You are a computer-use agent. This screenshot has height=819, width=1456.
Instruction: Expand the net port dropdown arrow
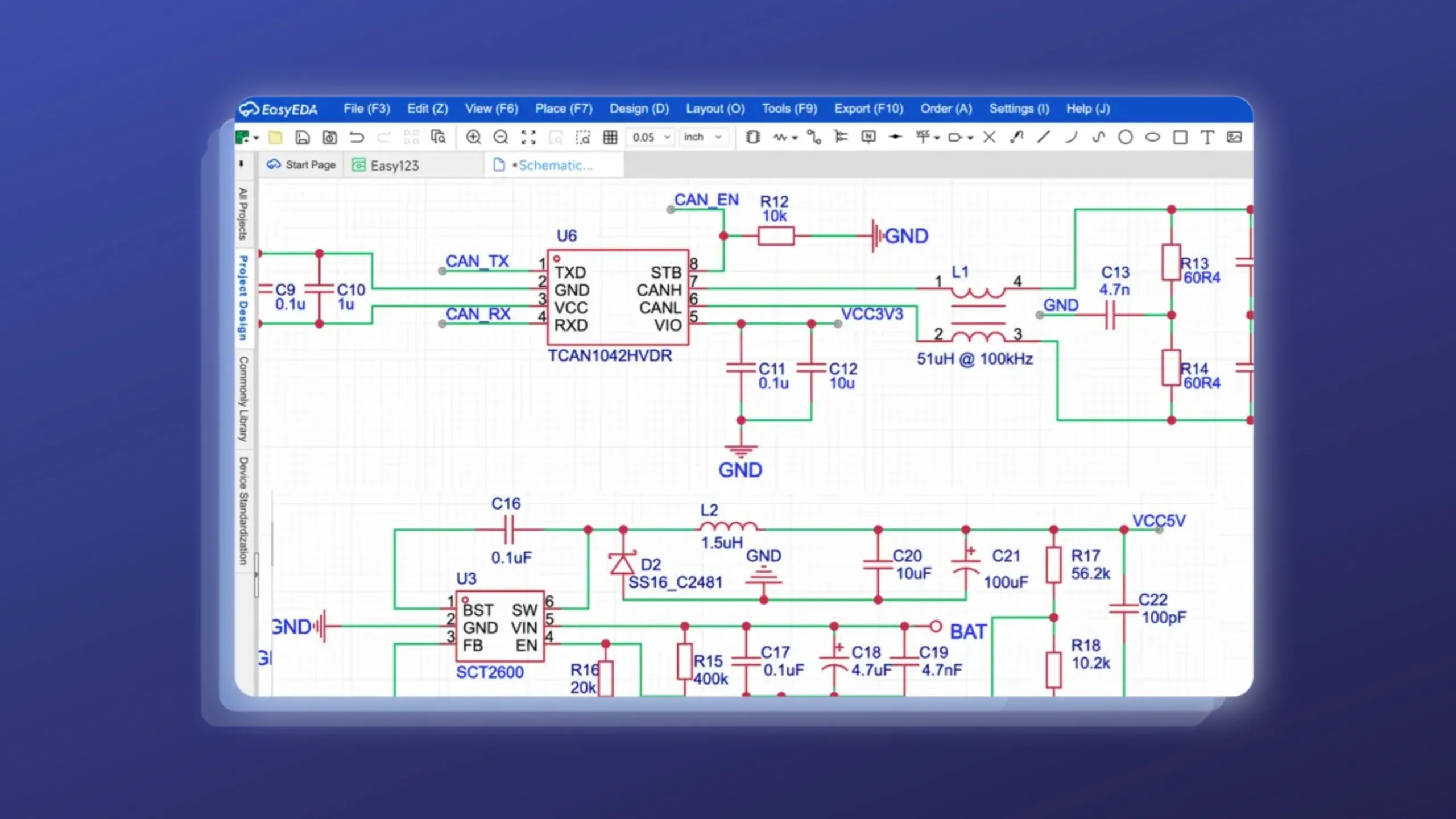point(970,138)
